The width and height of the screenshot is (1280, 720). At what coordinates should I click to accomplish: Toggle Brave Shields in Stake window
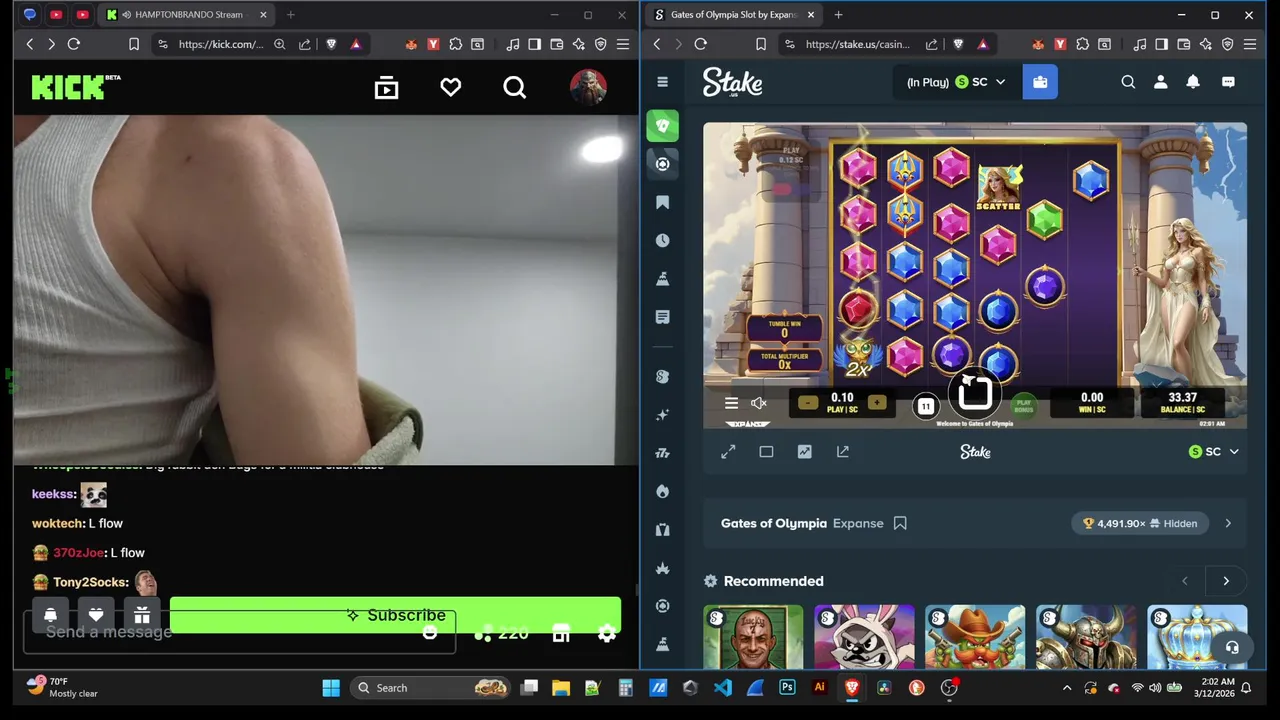point(958,44)
